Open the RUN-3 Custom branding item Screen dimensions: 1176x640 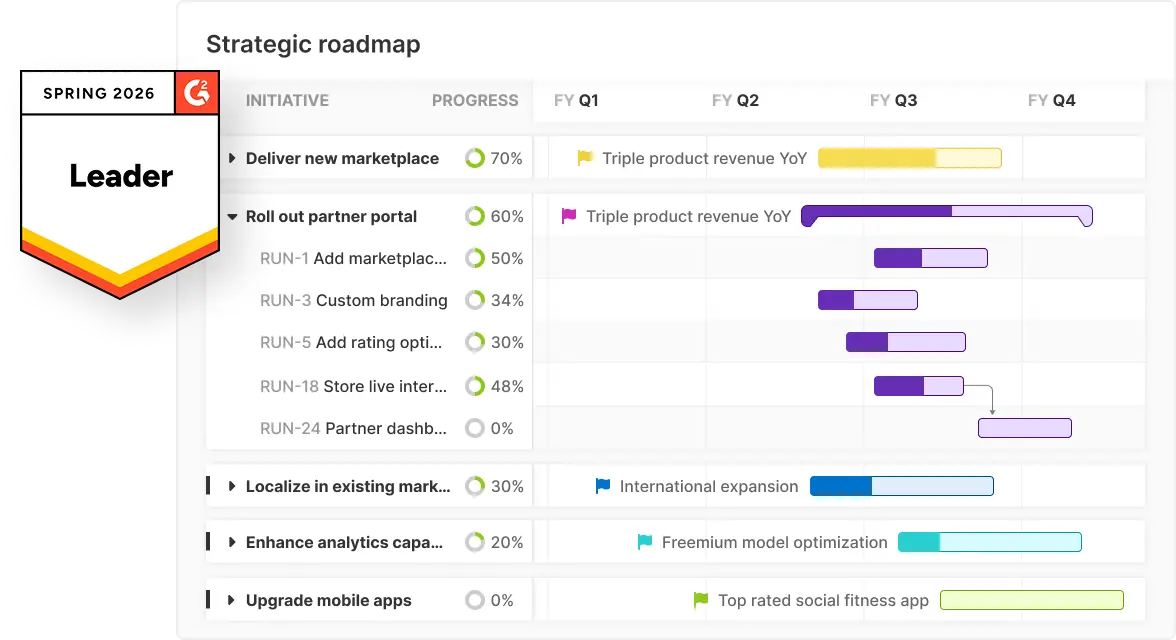click(353, 300)
